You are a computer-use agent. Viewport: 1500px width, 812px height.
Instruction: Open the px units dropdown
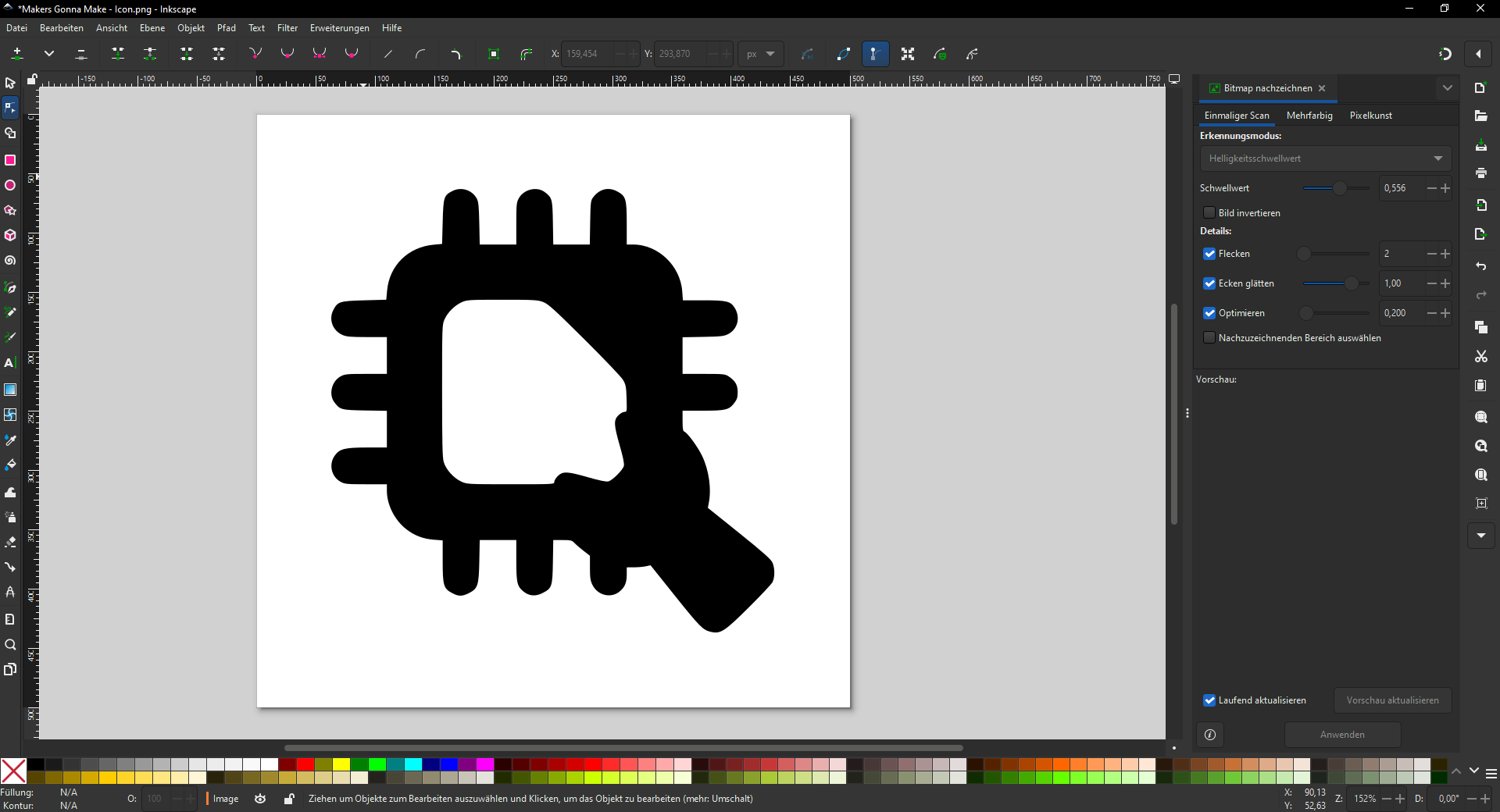[x=760, y=54]
